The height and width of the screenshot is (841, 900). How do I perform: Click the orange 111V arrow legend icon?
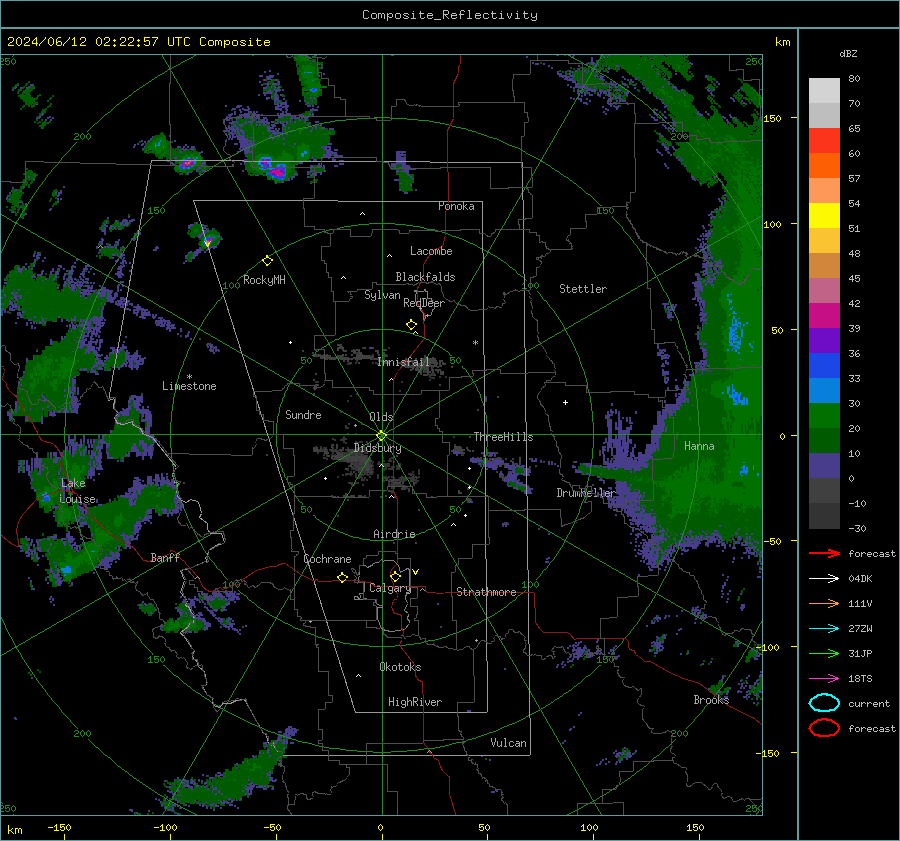pyautogui.click(x=824, y=603)
